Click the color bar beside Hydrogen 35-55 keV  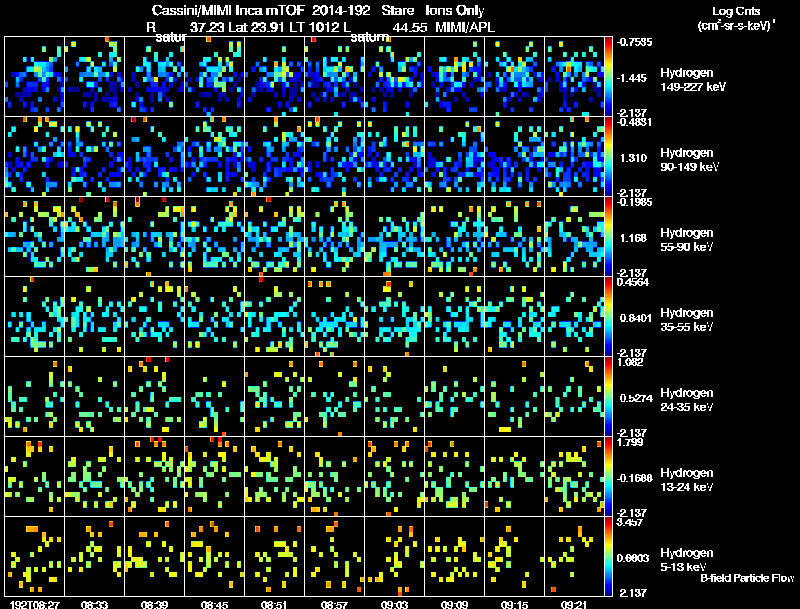608,316
